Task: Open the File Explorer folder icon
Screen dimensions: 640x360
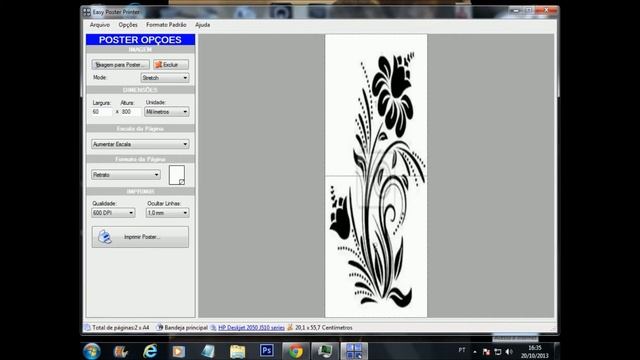Action: click(237, 351)
